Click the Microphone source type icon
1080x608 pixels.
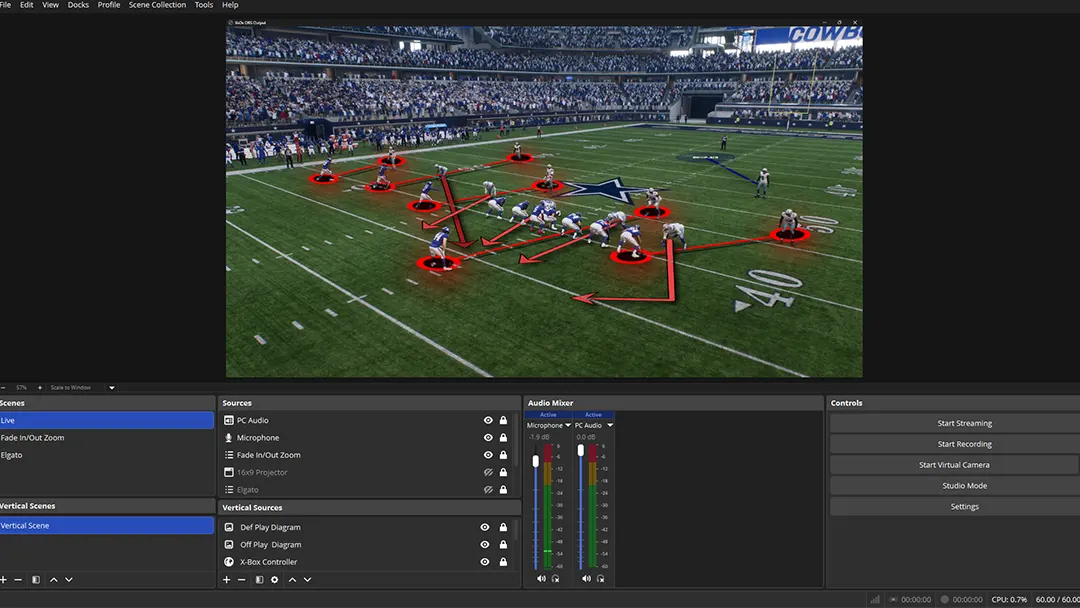tap(229, 437)
